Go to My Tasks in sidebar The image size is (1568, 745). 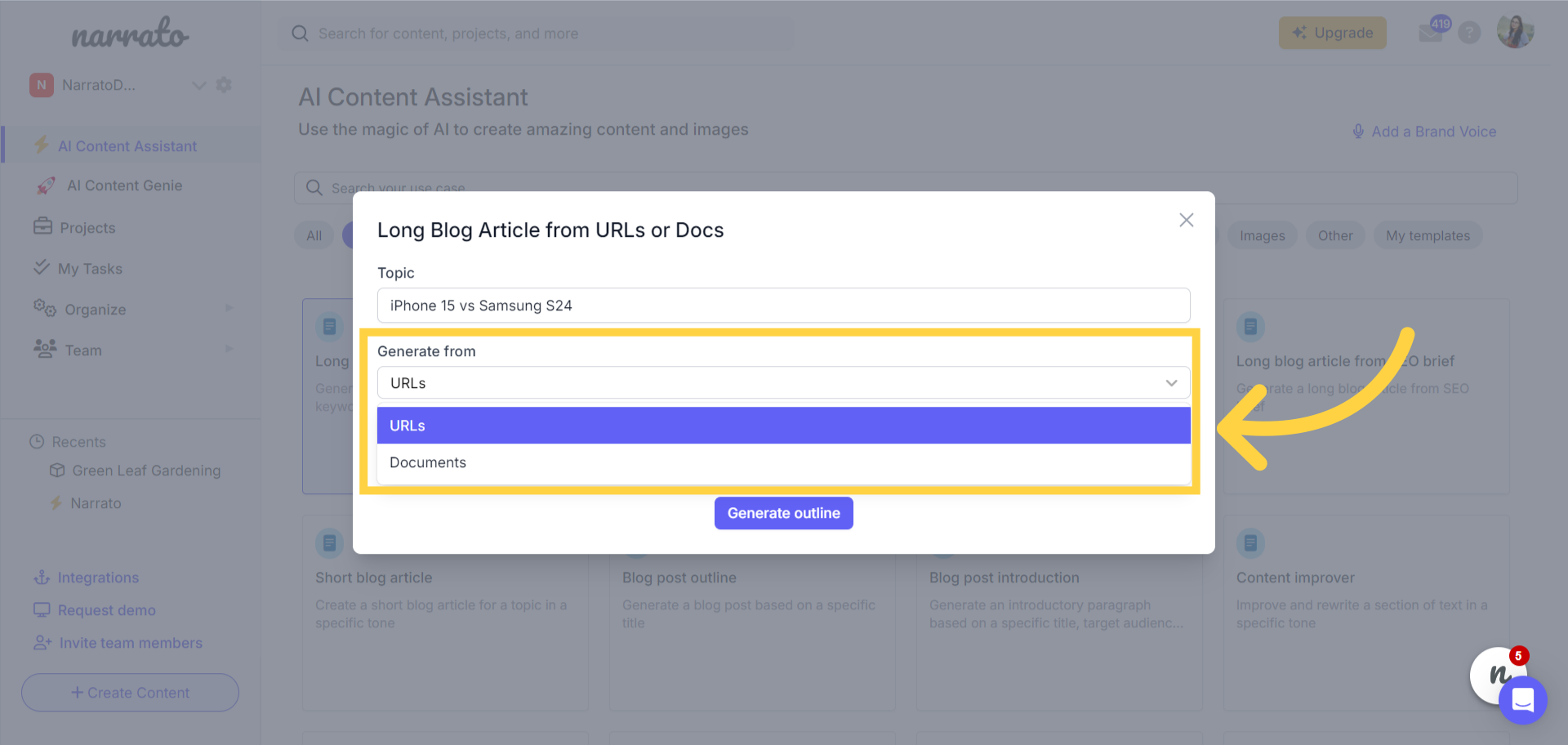(x=90, y=269)
